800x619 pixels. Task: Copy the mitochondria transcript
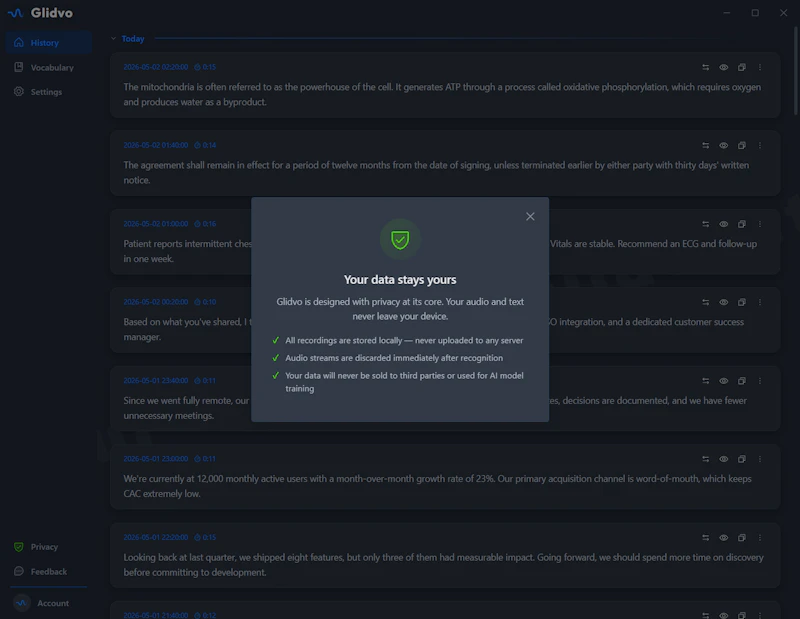pos(742,67)
